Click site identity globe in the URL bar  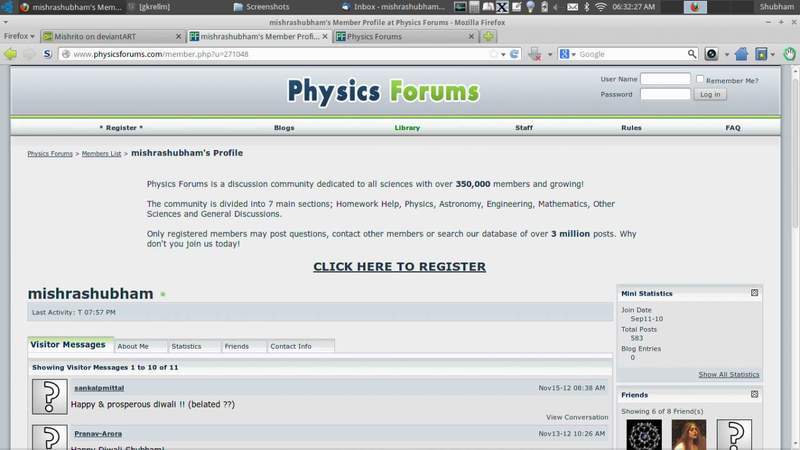tap(66, 54)
